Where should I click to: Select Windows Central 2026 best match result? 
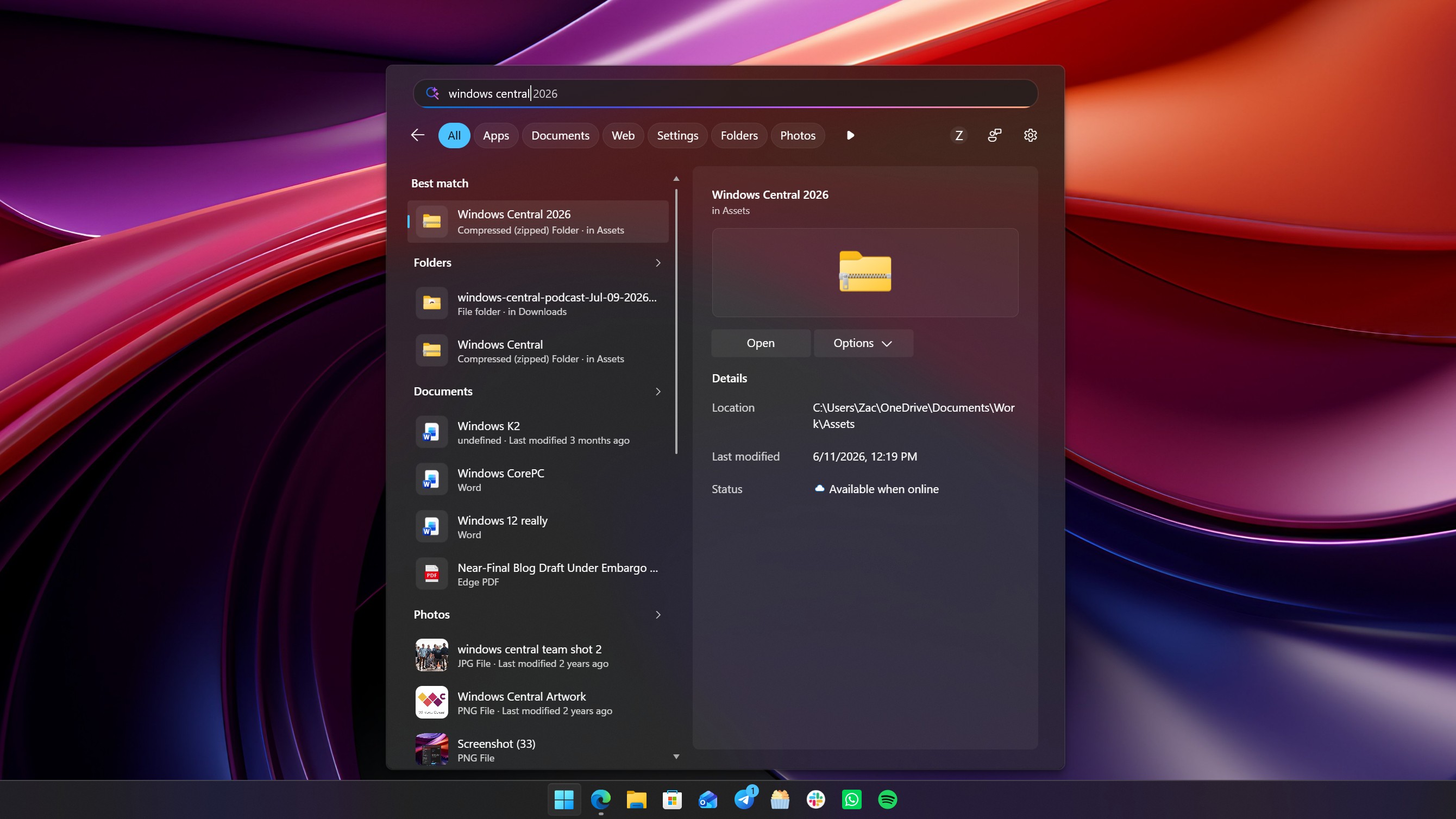[537, 222]
